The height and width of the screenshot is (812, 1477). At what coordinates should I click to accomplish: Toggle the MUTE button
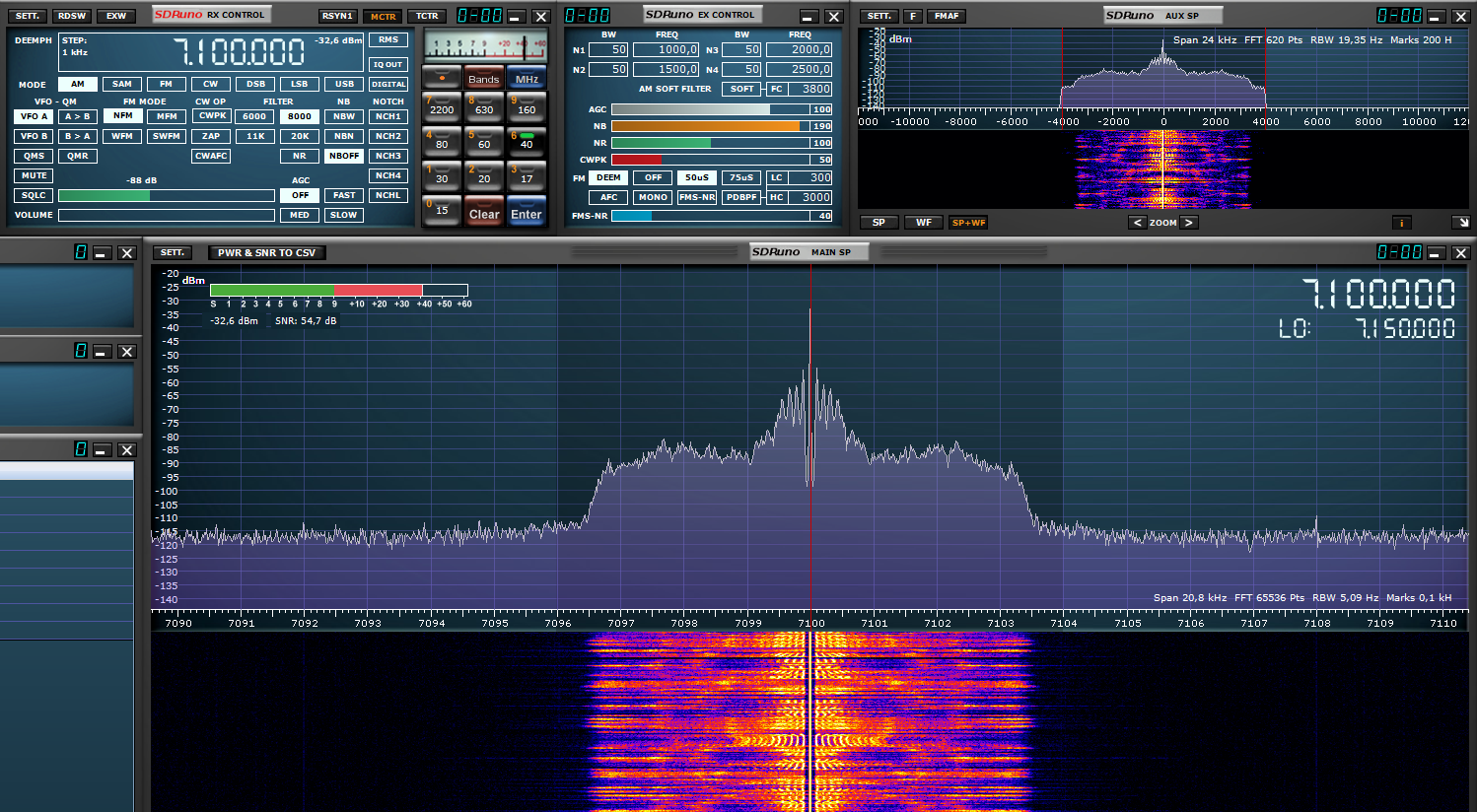(x=34, y=175)
